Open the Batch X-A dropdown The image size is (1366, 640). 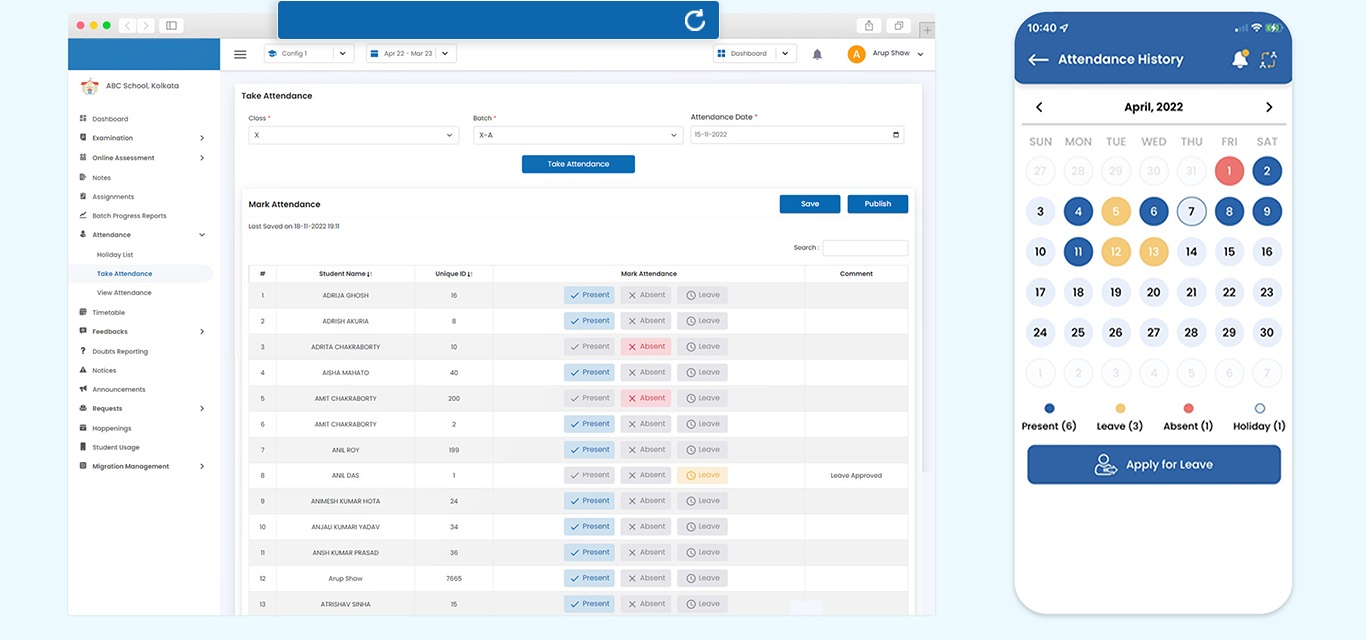click(x=577, y=135)
